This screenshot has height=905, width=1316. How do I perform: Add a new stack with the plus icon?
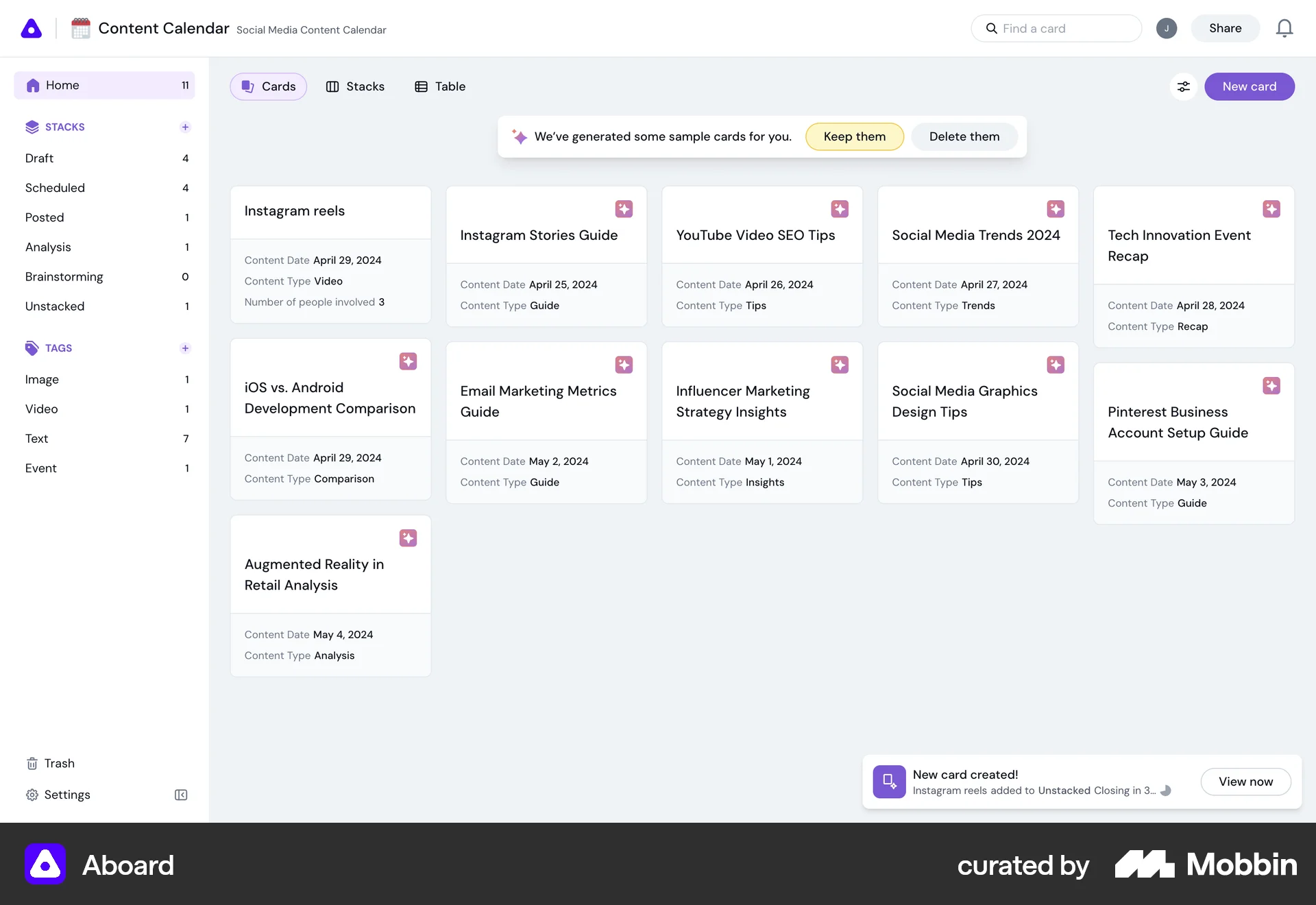pos(185,127)
